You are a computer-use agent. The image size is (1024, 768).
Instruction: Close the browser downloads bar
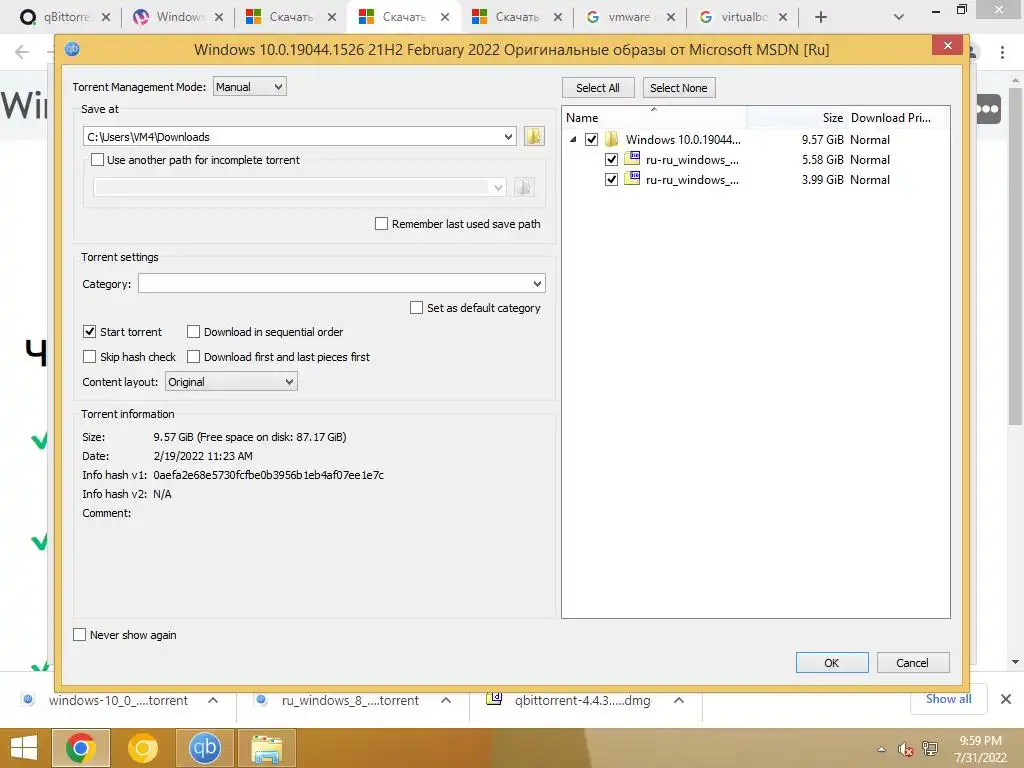[1006, 699]
